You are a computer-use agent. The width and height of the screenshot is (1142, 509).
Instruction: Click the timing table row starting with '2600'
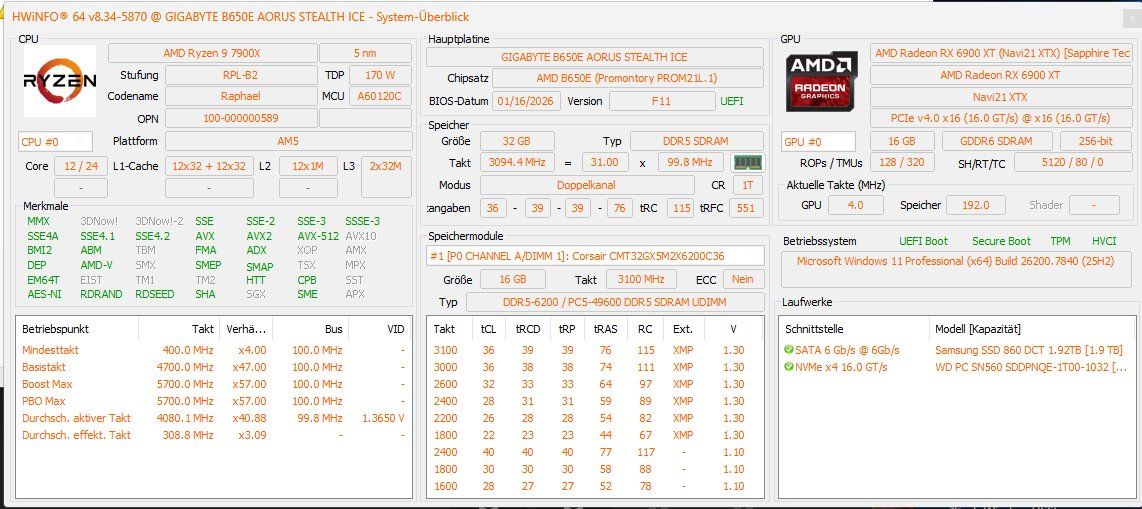click(594, 384)
